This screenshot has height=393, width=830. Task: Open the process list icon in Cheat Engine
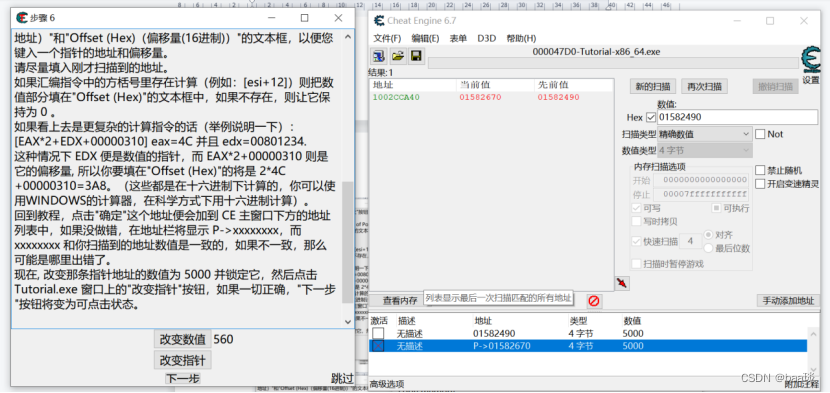(378, 55)
